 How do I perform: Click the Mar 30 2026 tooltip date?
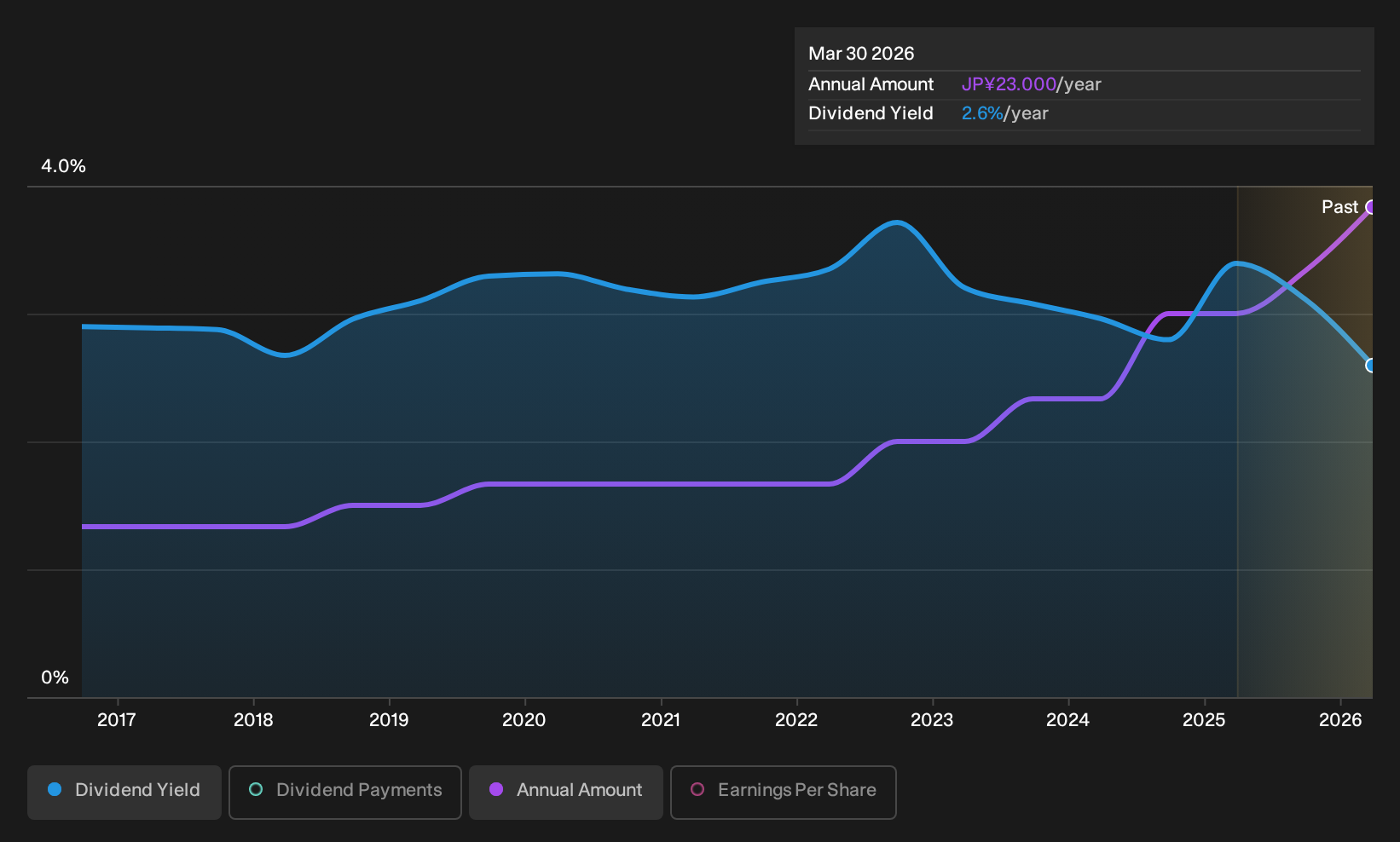[861, 54]
